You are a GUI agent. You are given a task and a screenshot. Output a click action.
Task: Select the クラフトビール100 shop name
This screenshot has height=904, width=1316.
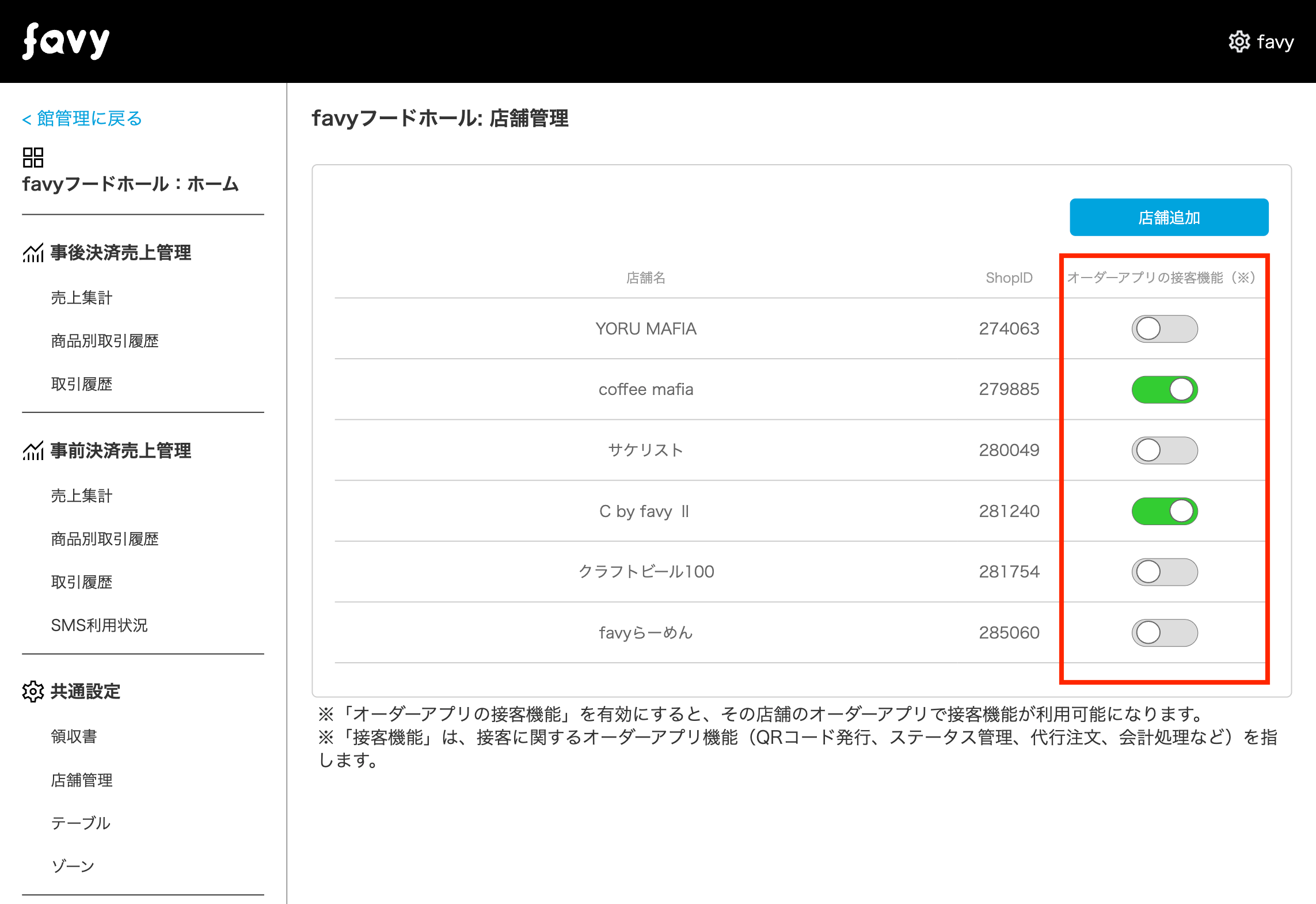coord(646,572)
